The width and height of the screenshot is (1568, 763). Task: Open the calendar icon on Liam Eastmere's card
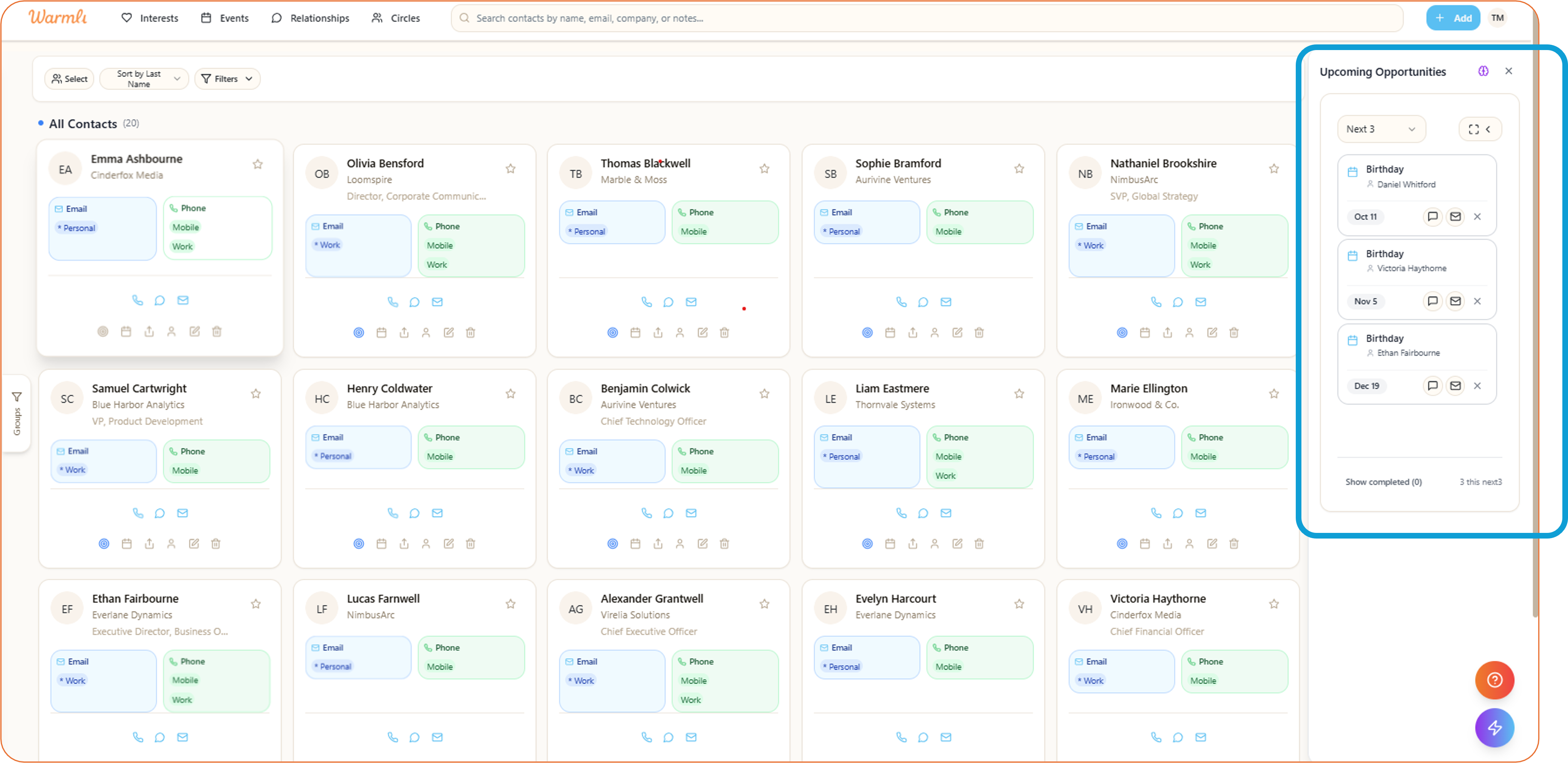(x=891, y=543)
